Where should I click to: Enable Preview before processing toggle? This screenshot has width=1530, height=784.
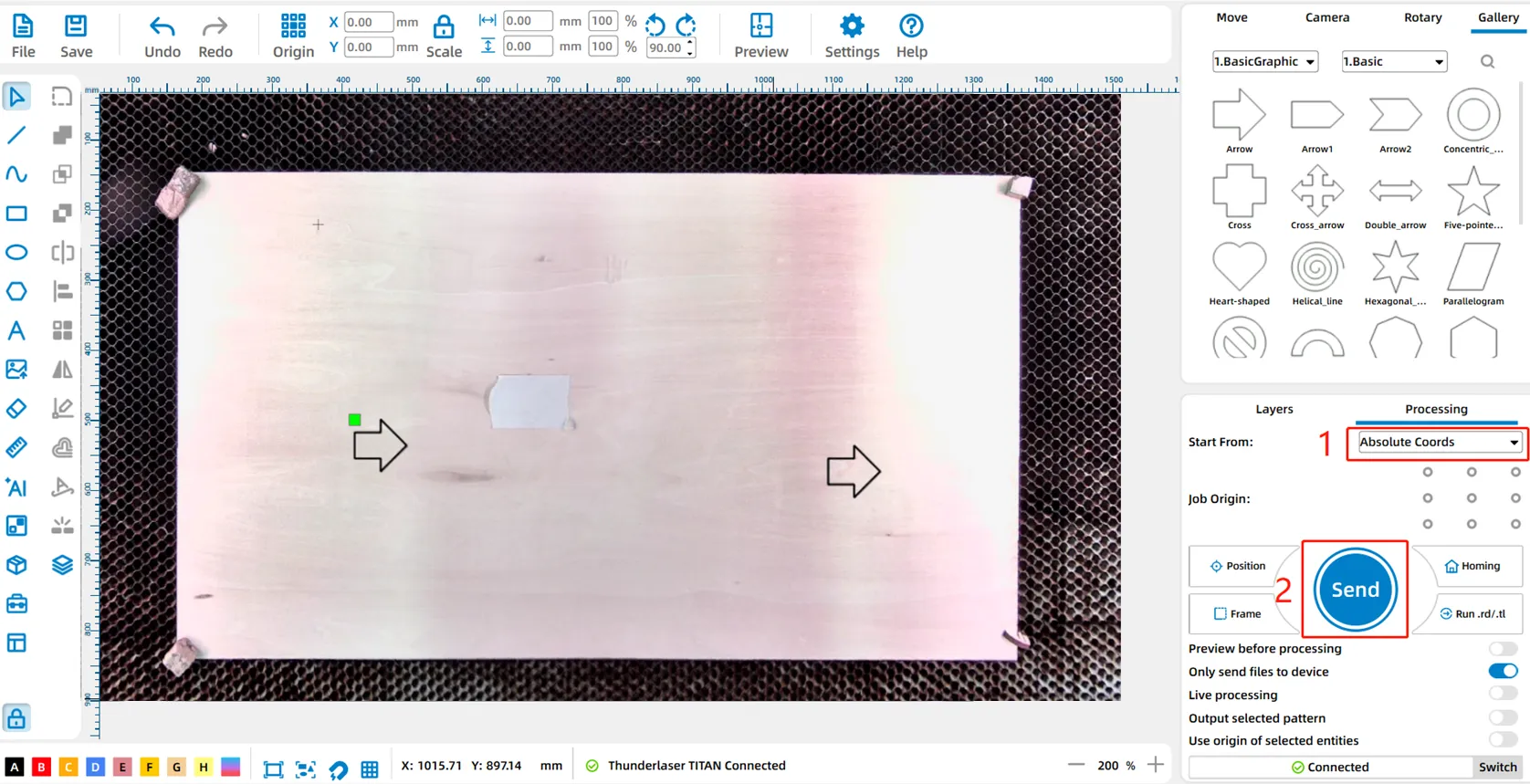click(x=1502, y=649)
